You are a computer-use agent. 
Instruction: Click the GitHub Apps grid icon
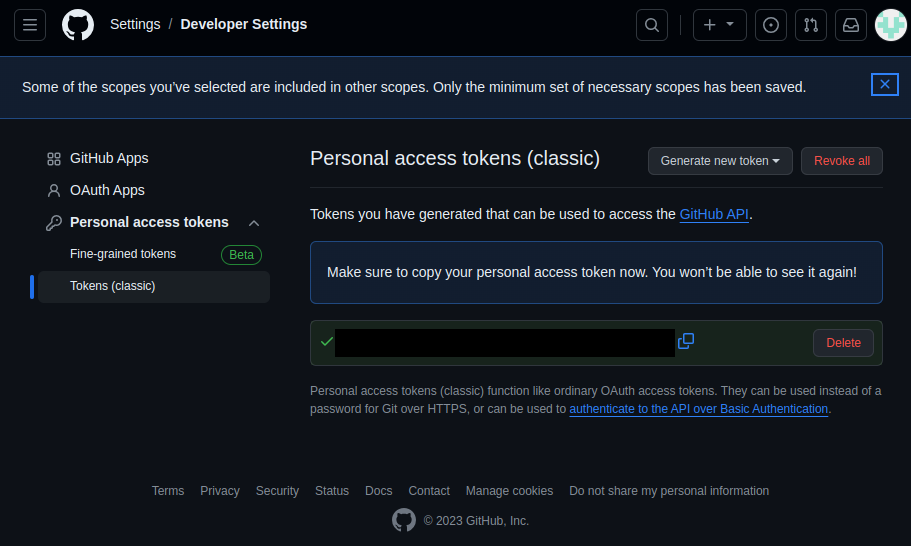pyautogui.click(x=54, y=159)
